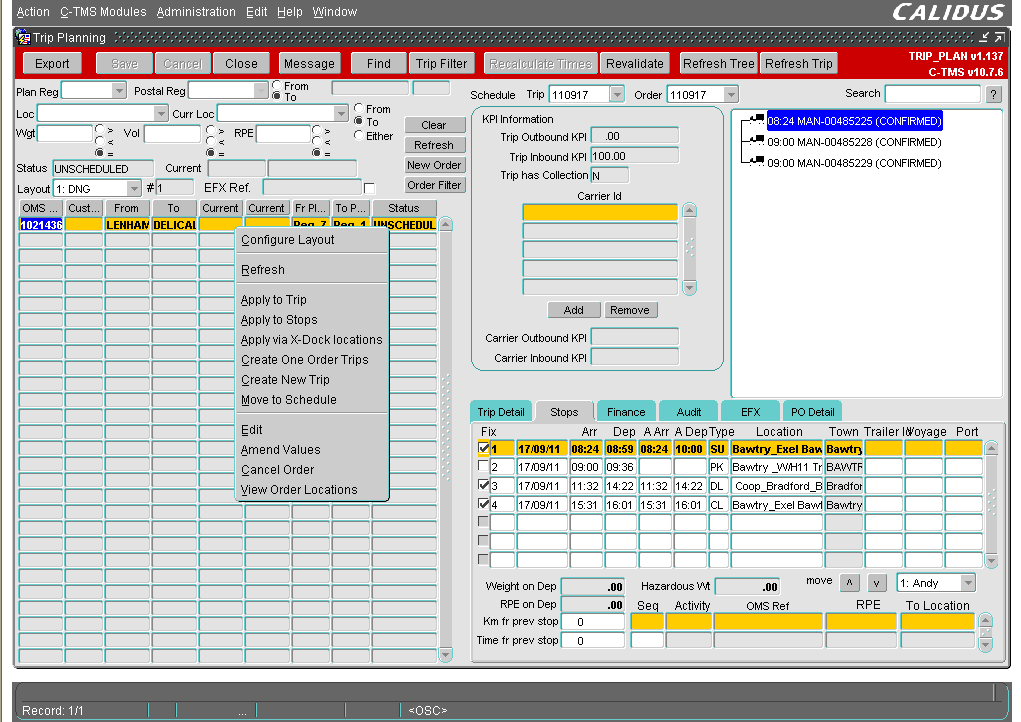
Task: Untick the Fix checkbox for stop 4
Action: 483,503
